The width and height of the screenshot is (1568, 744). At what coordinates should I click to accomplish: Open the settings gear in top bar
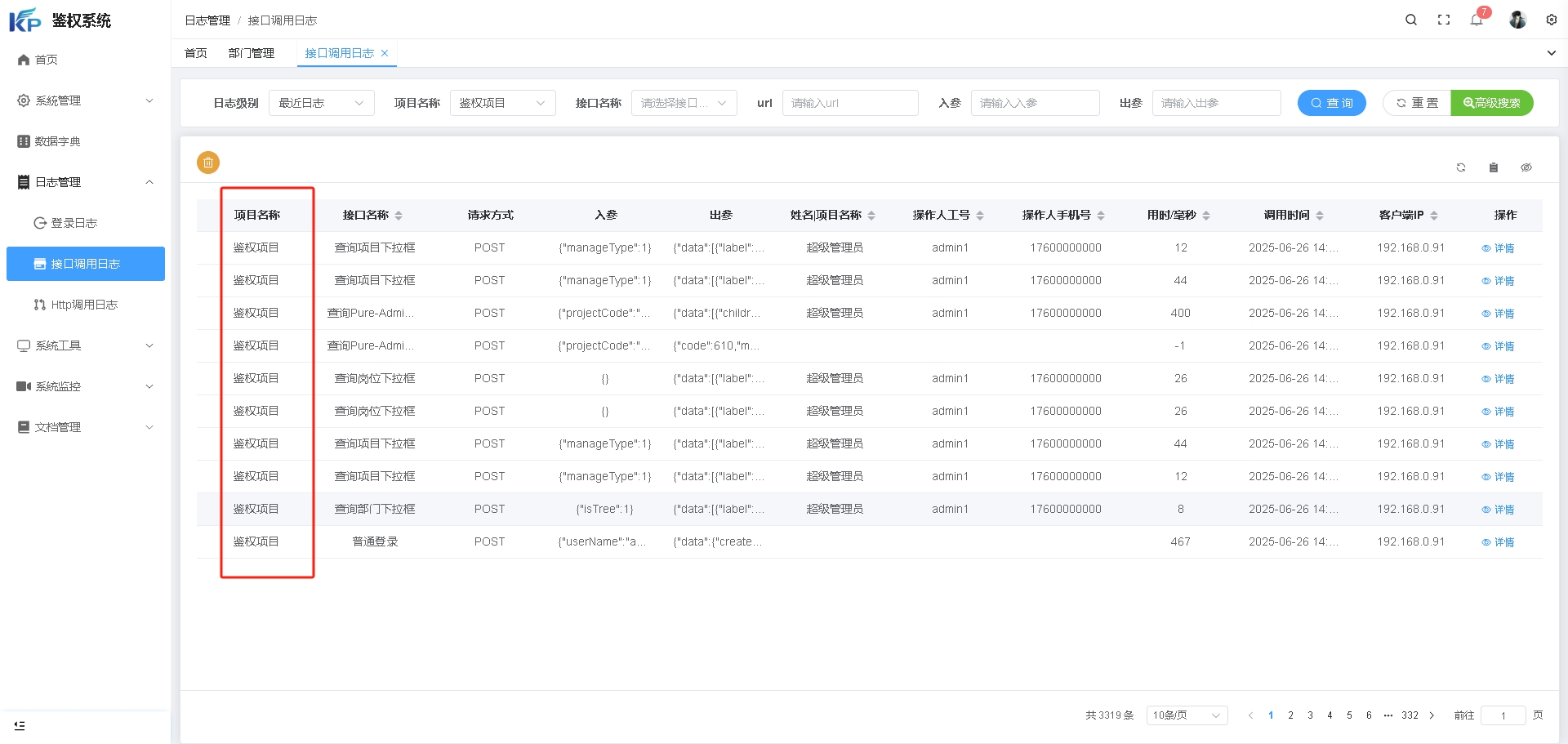tap(1551, 20)
